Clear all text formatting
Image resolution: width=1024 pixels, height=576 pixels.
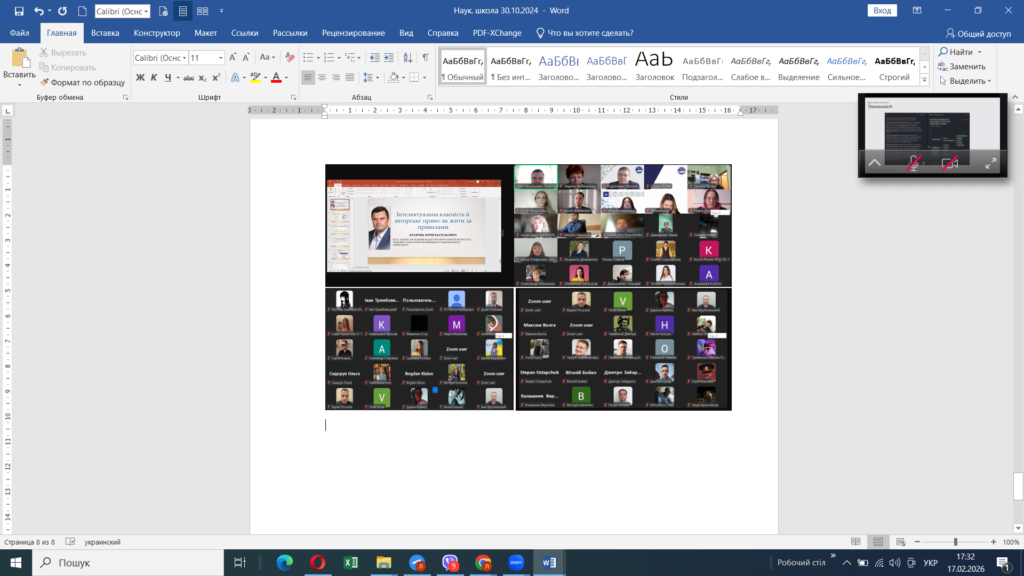290,57
